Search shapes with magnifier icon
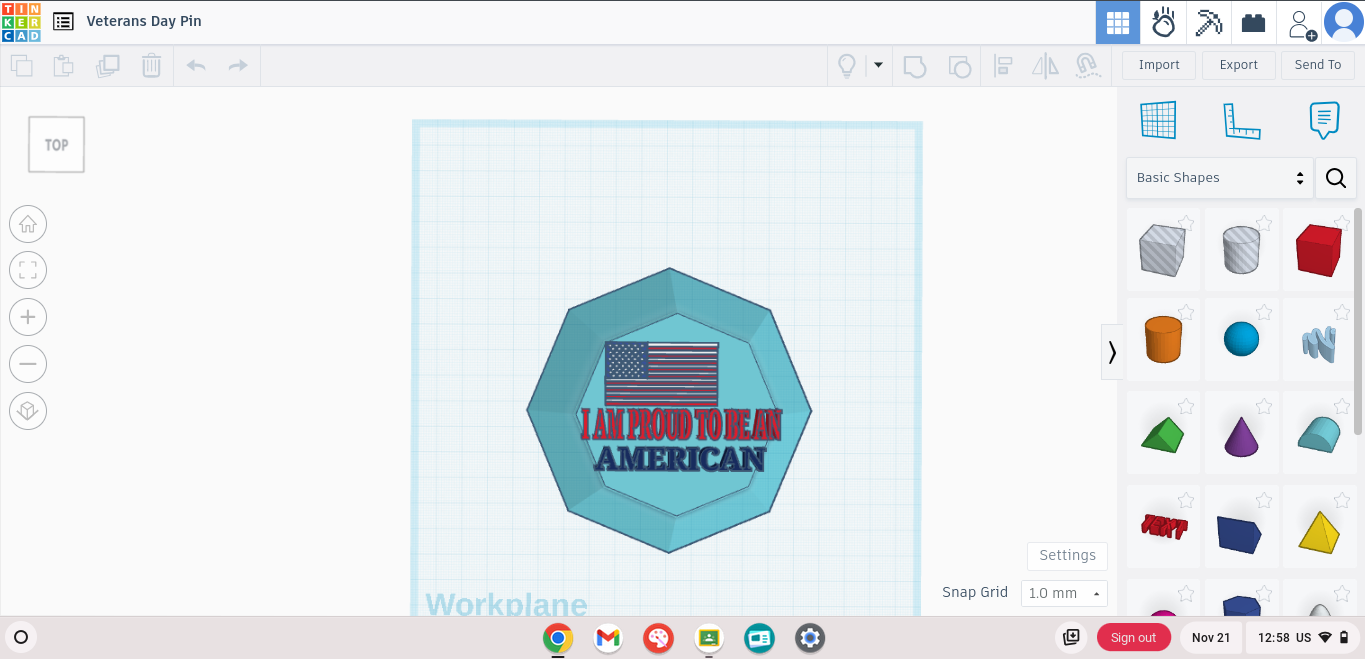Viewport: 1365px width, 659px height. pos(1336,178)
